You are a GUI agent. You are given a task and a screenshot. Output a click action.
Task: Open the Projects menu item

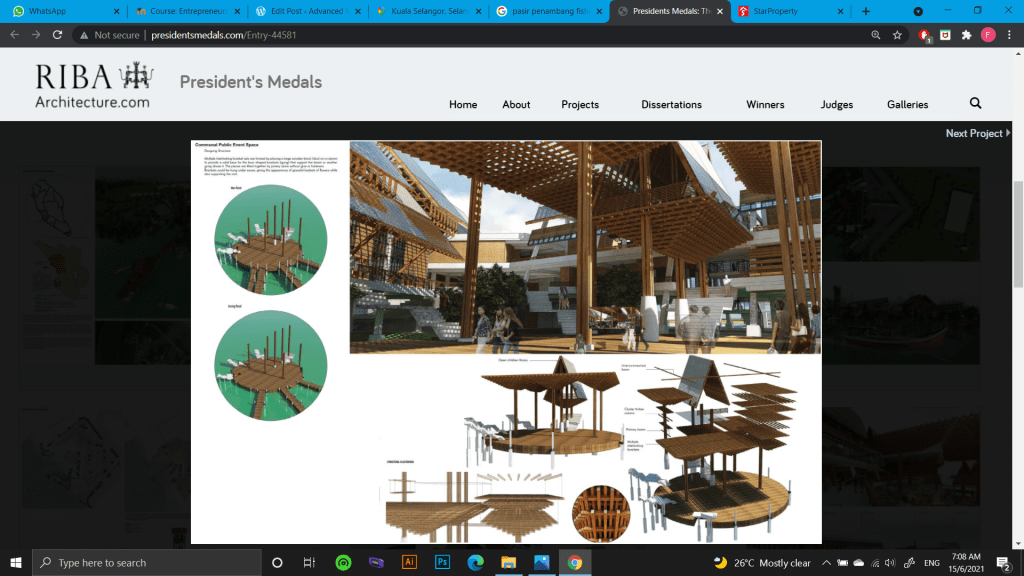click(580, 104)
